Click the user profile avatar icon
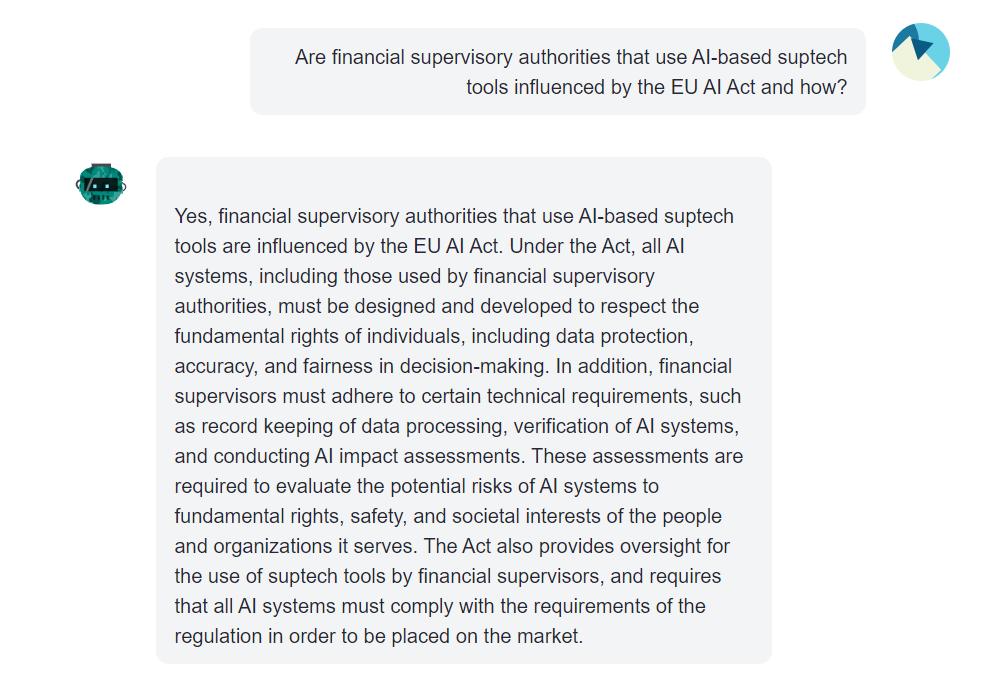Image resolution: width=1003 pixels, height=687 pixels. coord(920,52)
